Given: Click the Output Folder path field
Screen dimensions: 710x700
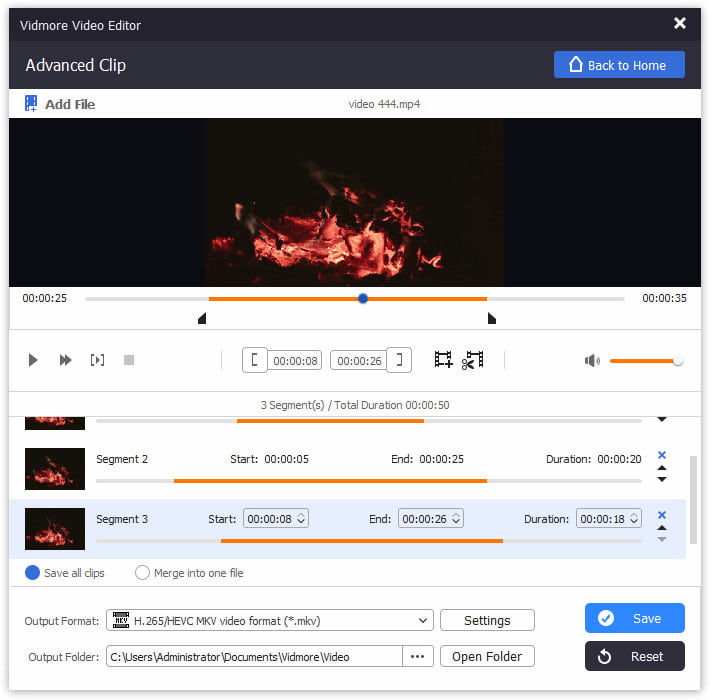Looking at the screenshot, I should (x=254, y=657).
